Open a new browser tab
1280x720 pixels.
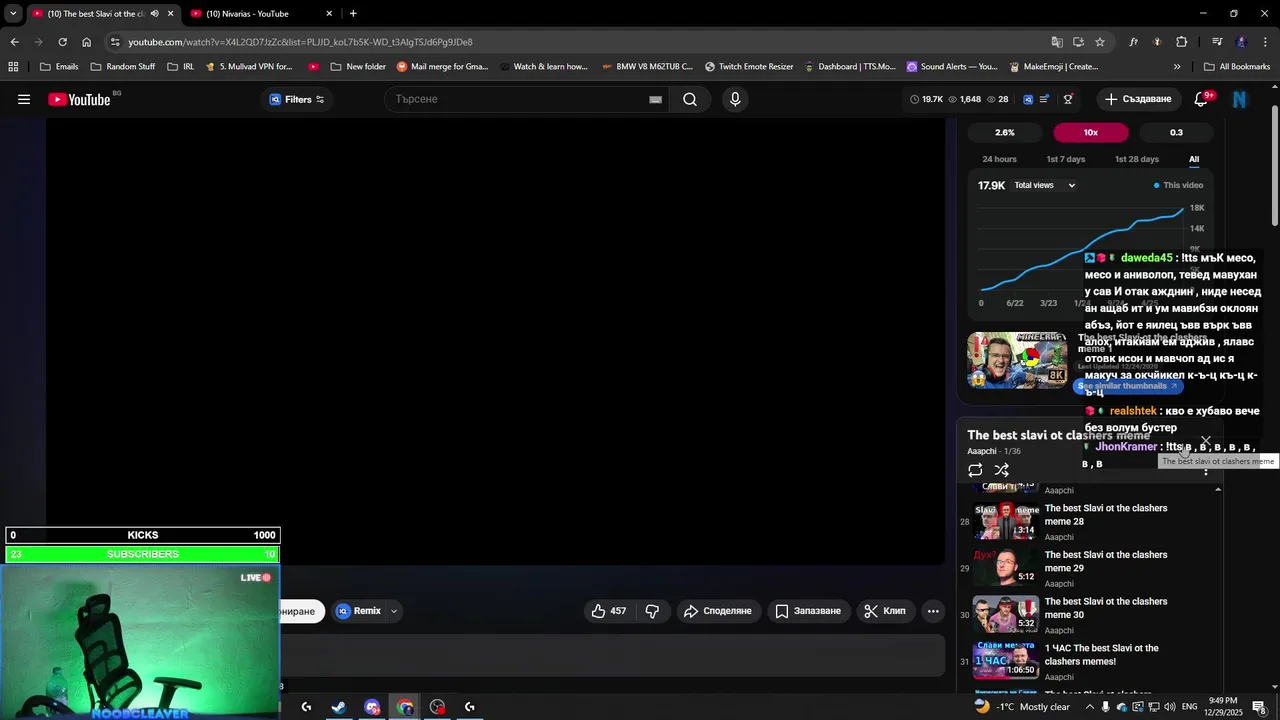(353, 14)
